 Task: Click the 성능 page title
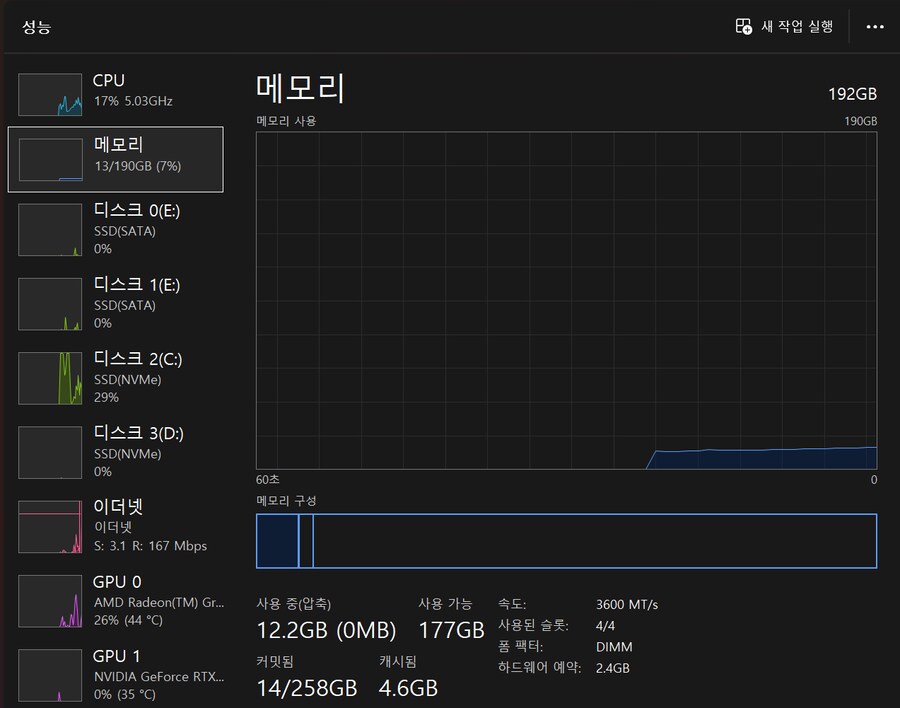click(x=37, y=27)
